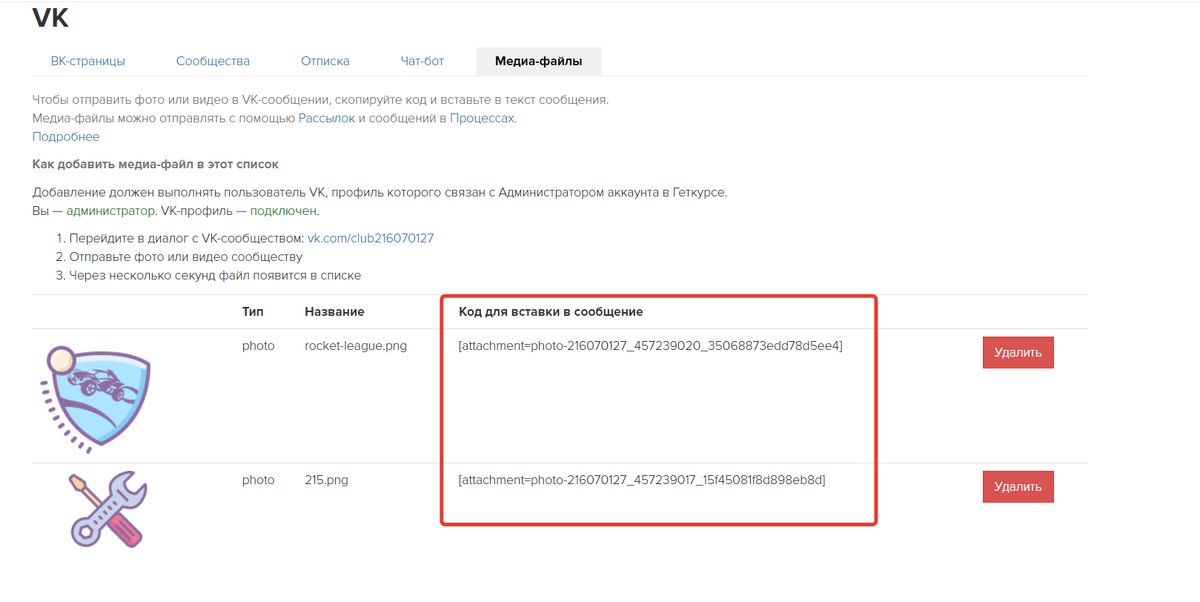Open the wrench and screwdriver thumbnail
1200x602 pixels.
tap(106, 510)
